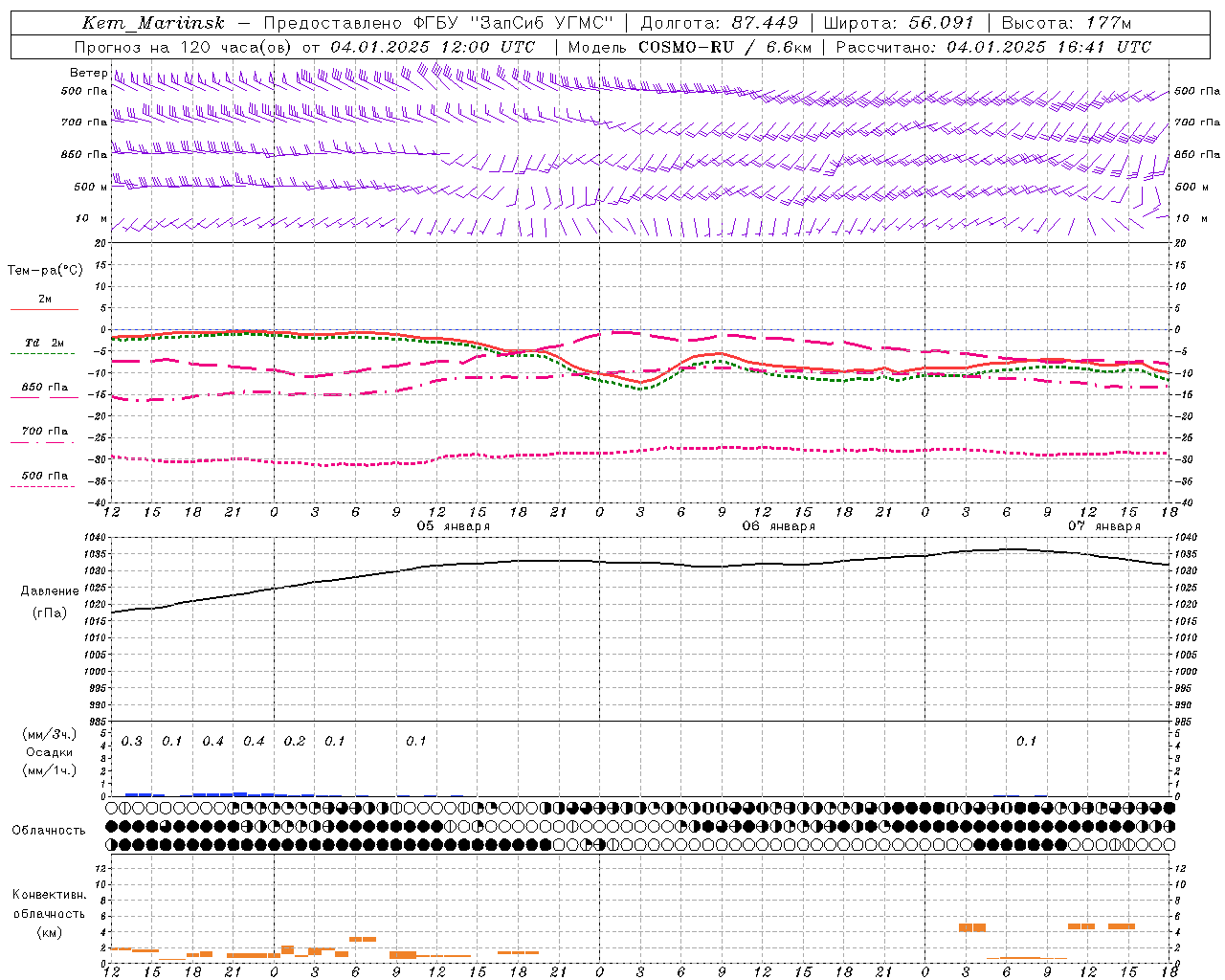1225x980 pixels.
Task: Click the Конвективн. convective cloud label
Action: (50, 895)
